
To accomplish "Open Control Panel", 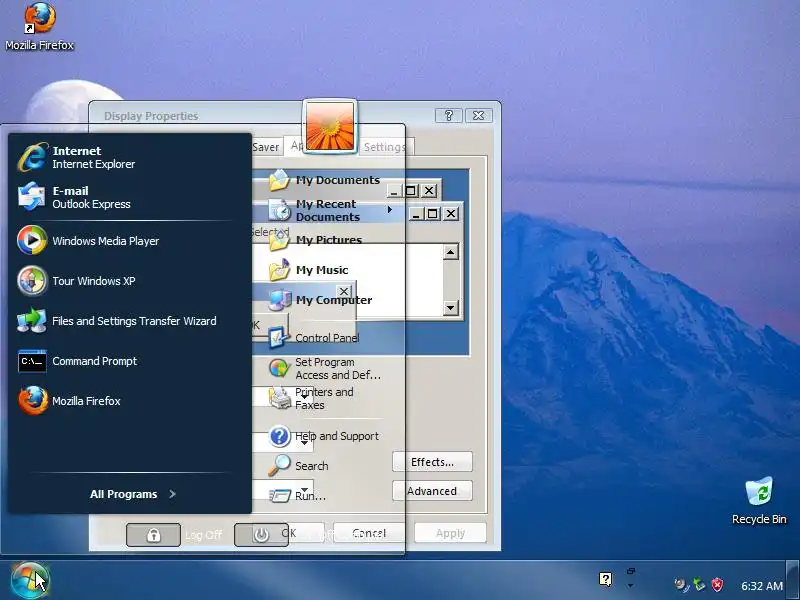I will tap(314, 338).
